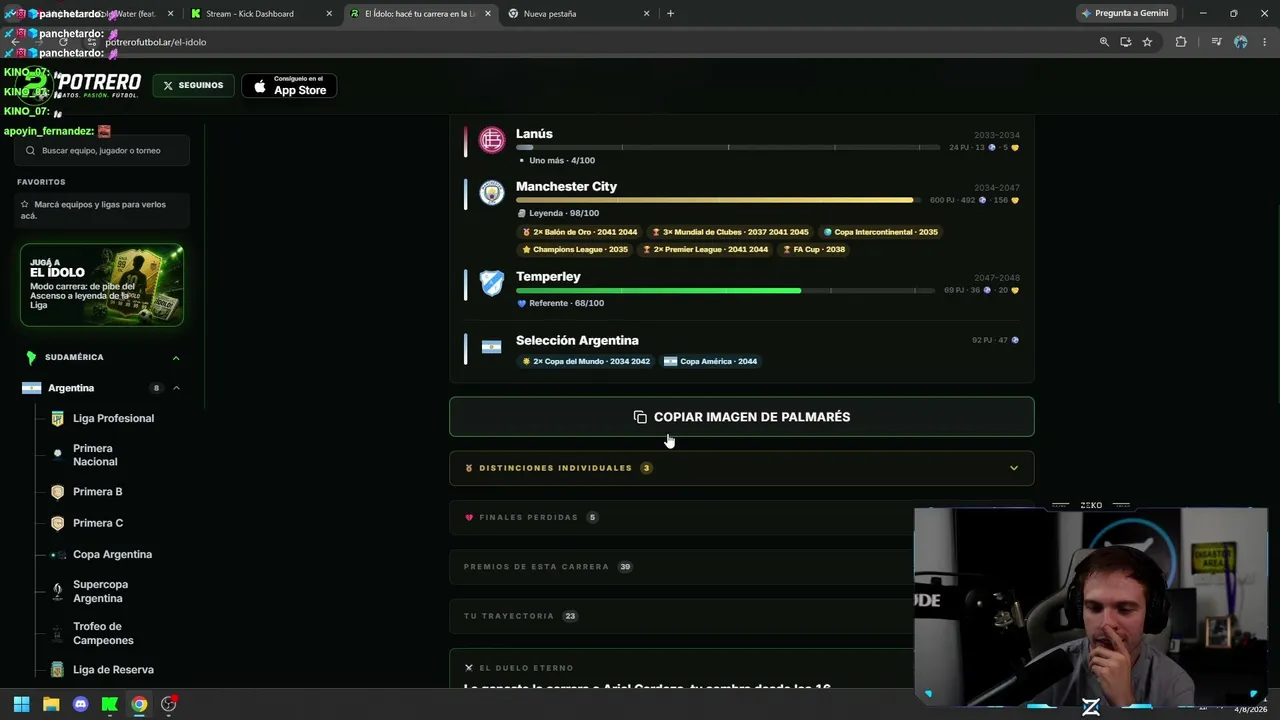Click the Copa Intercontinental 2035 badge
This screenshot has height=720, width=1280.
[x=880, y=232]
